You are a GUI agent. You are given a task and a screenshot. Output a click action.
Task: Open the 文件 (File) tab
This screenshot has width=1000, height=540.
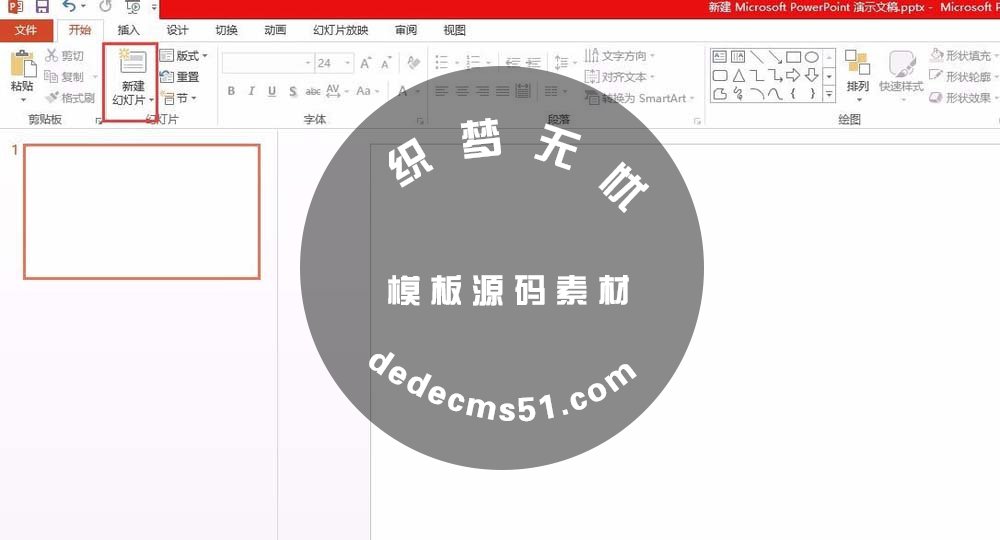[x=26, y=30]
